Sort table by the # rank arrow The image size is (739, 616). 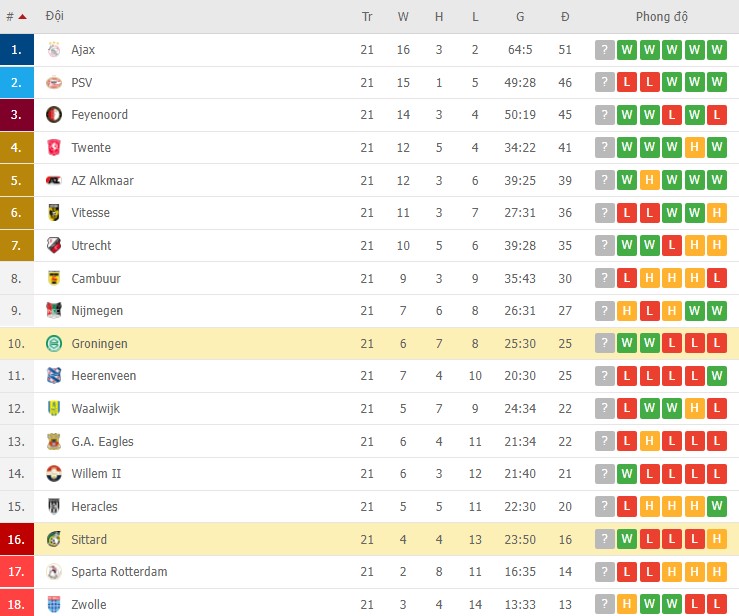click(22, 17)
